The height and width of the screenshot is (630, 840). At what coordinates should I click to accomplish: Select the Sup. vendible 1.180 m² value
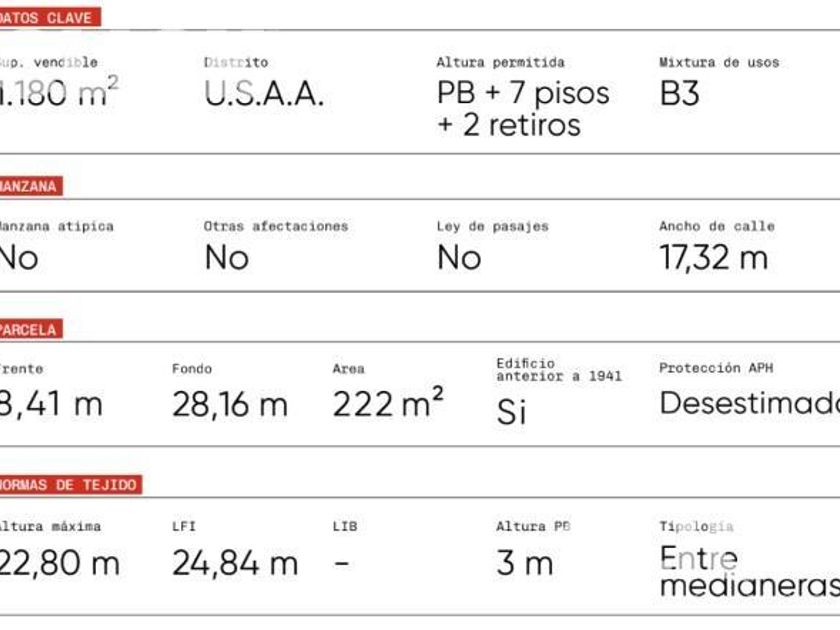click(x=58, y=92)
